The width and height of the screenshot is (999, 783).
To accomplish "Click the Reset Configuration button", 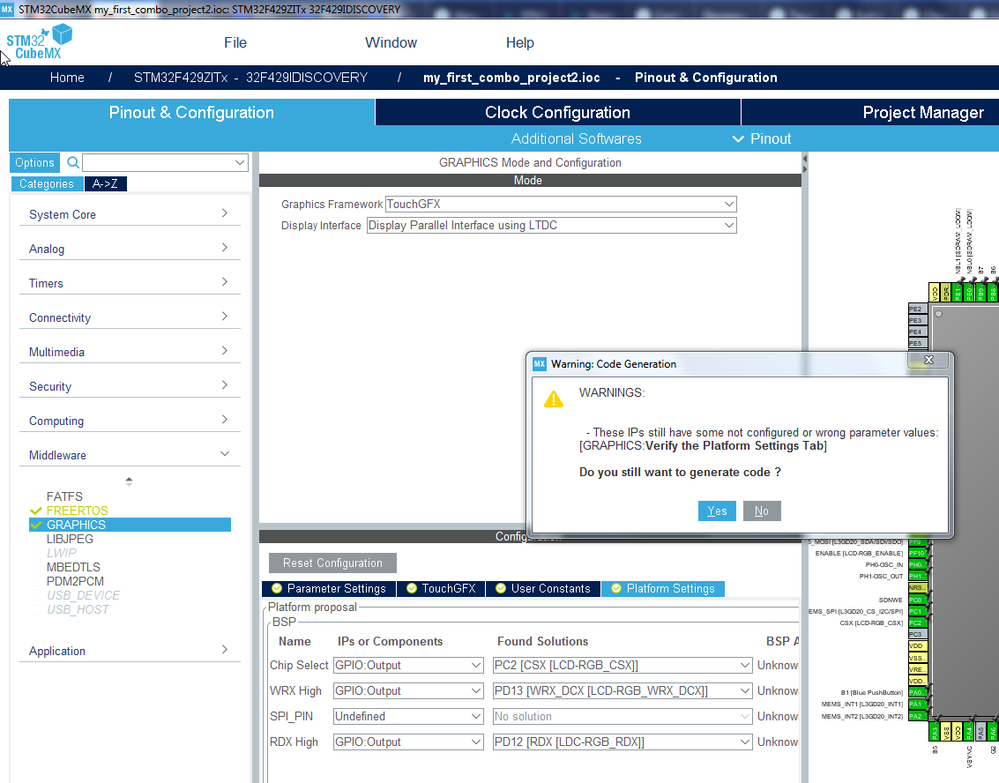I will pos(333,563).
